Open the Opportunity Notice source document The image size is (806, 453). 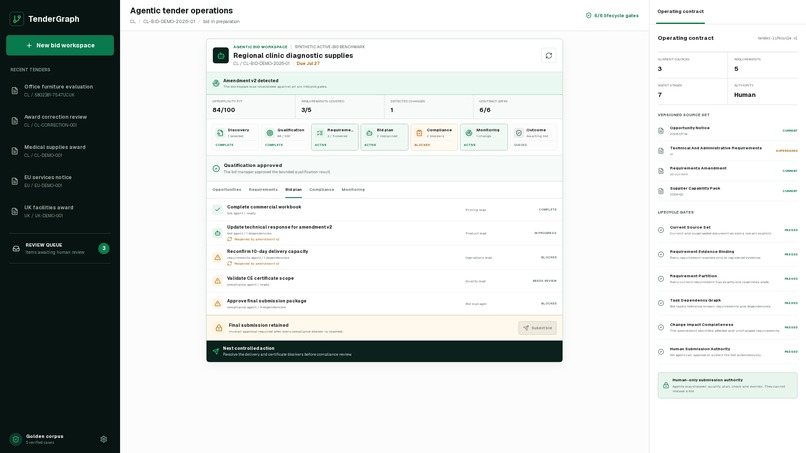[727, 131]
